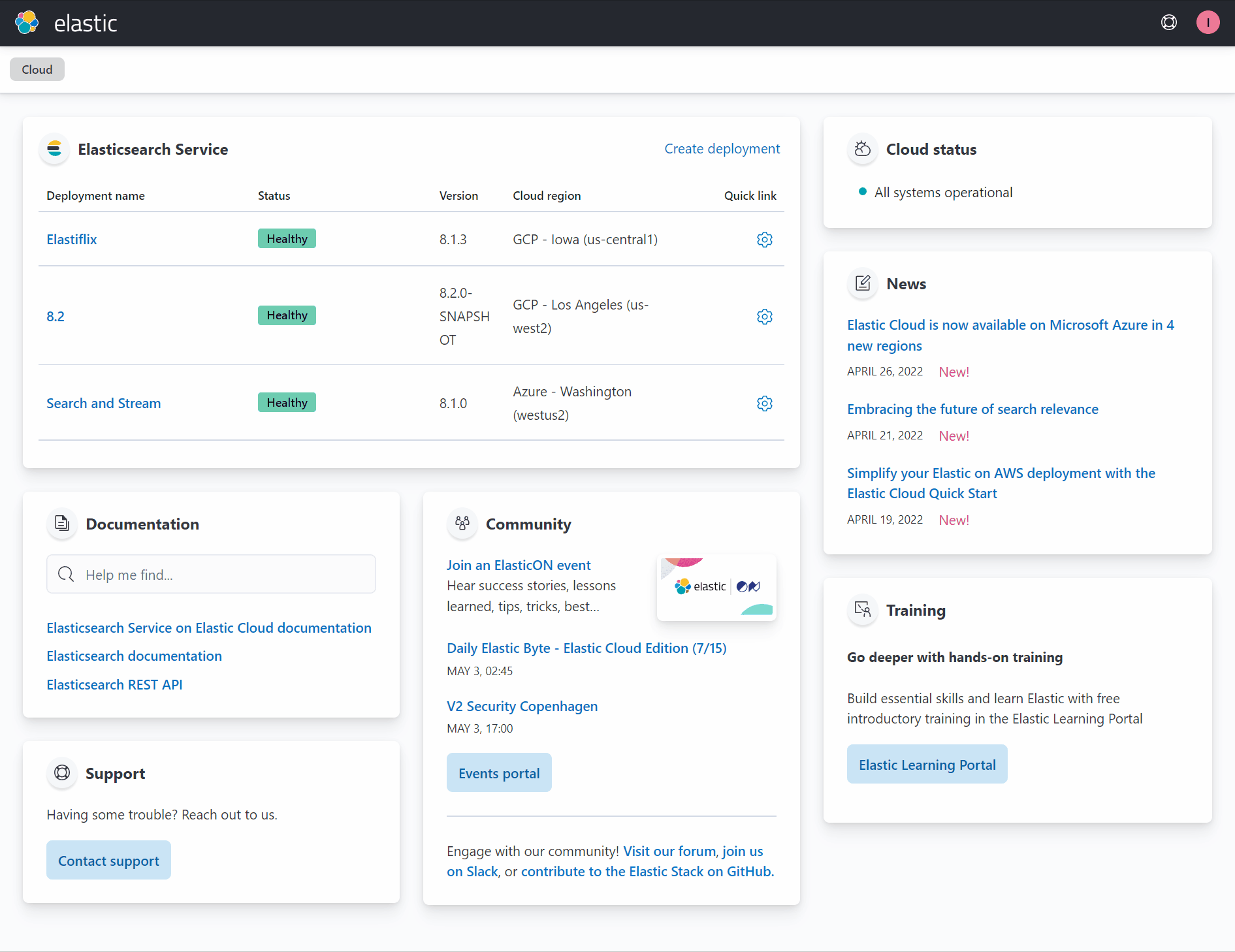Click the Cloud region column header
The height and width of the screenshot is (952, 1235).
click(547, 196)
